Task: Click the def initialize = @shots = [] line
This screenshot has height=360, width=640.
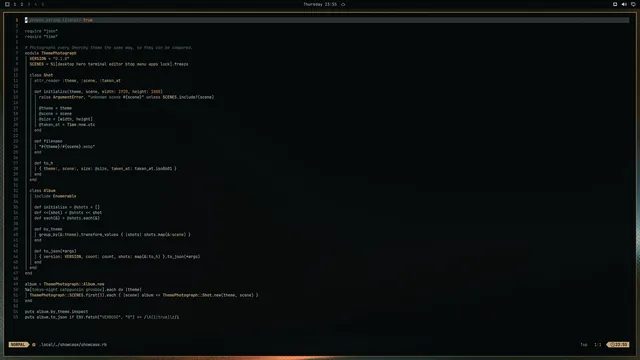Action: click(x=67, y=207)
